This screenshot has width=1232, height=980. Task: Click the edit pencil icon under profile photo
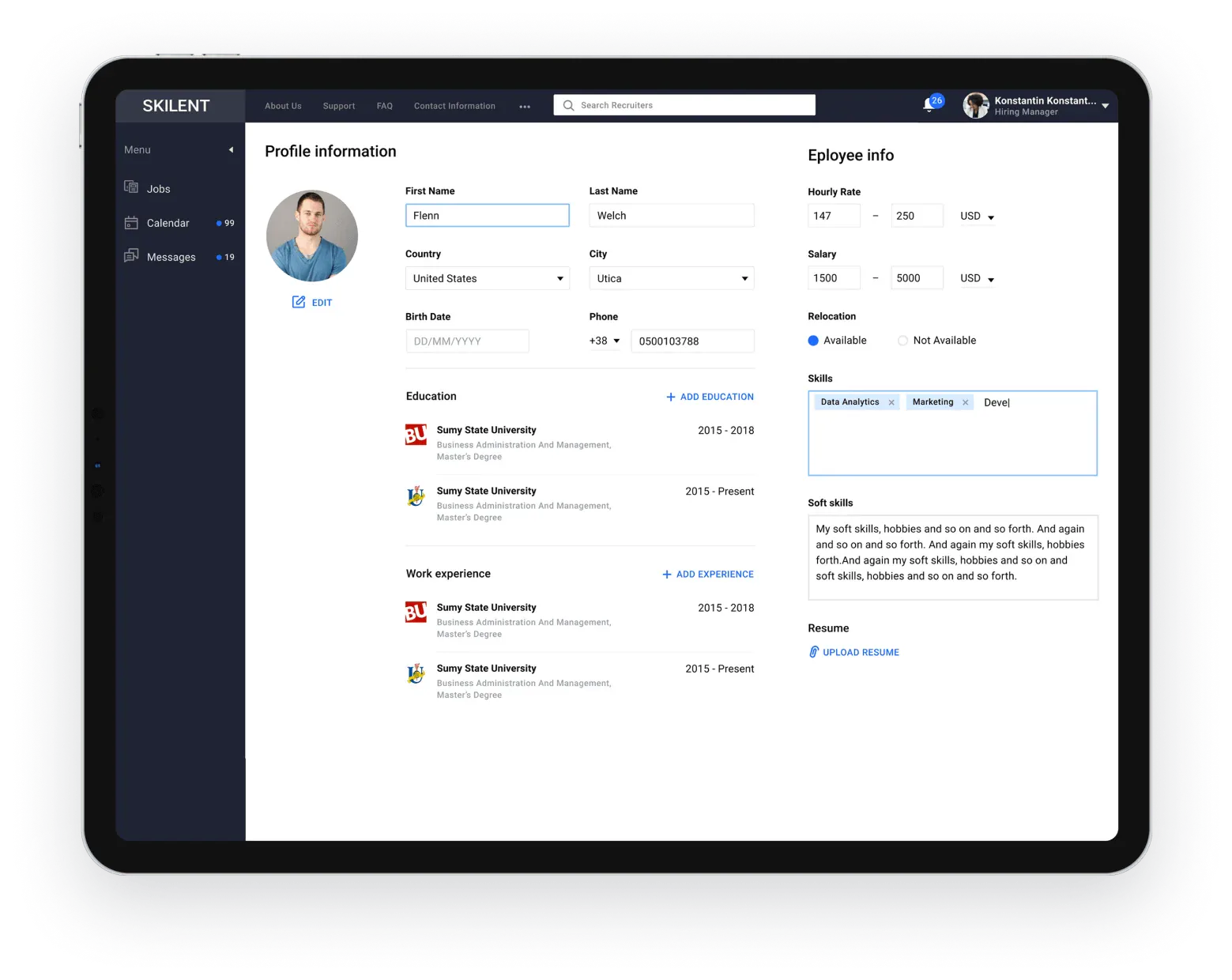click(x=299, y=302)
